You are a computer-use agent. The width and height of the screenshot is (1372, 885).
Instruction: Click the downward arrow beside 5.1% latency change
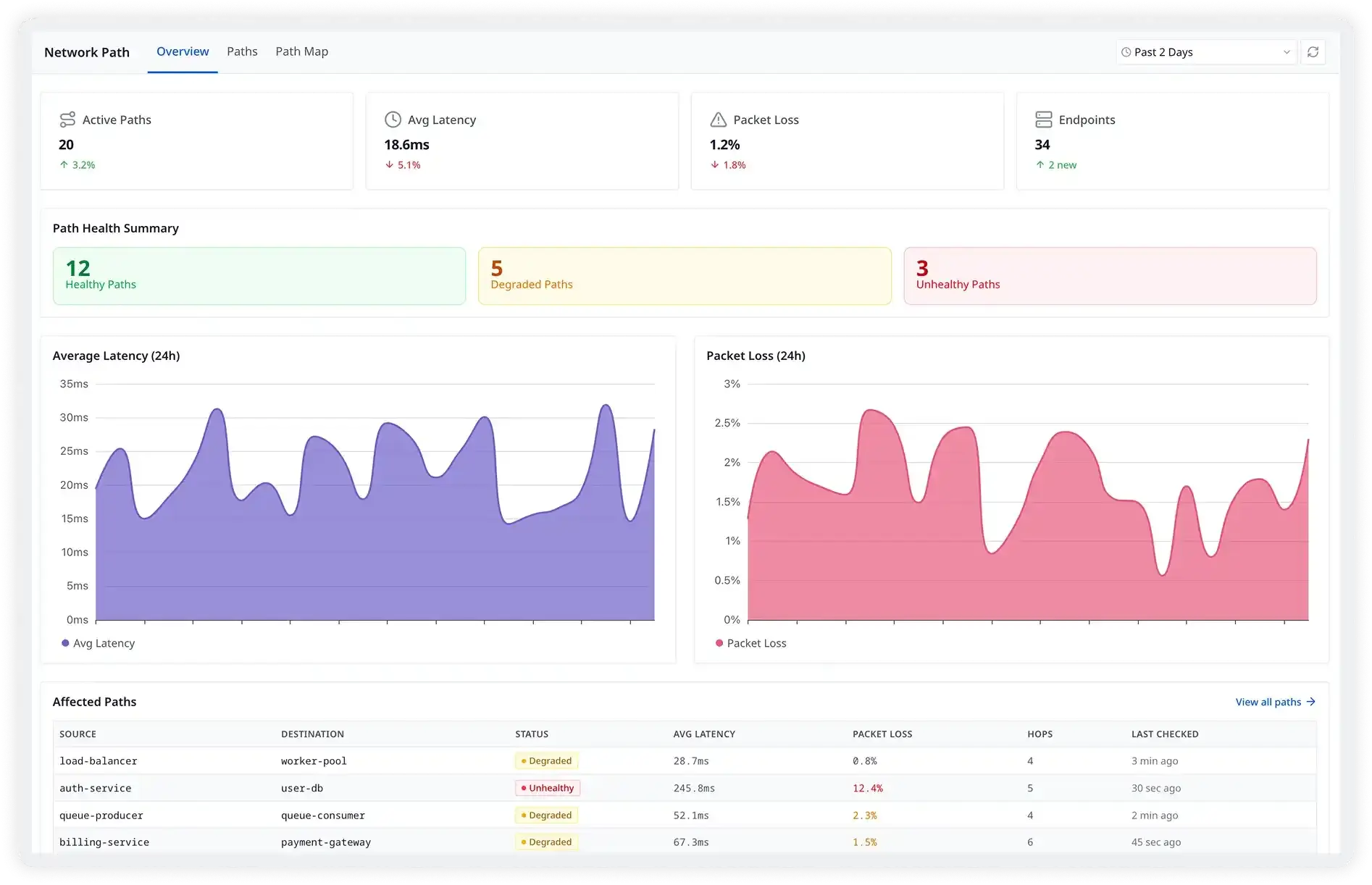(390, 164)
